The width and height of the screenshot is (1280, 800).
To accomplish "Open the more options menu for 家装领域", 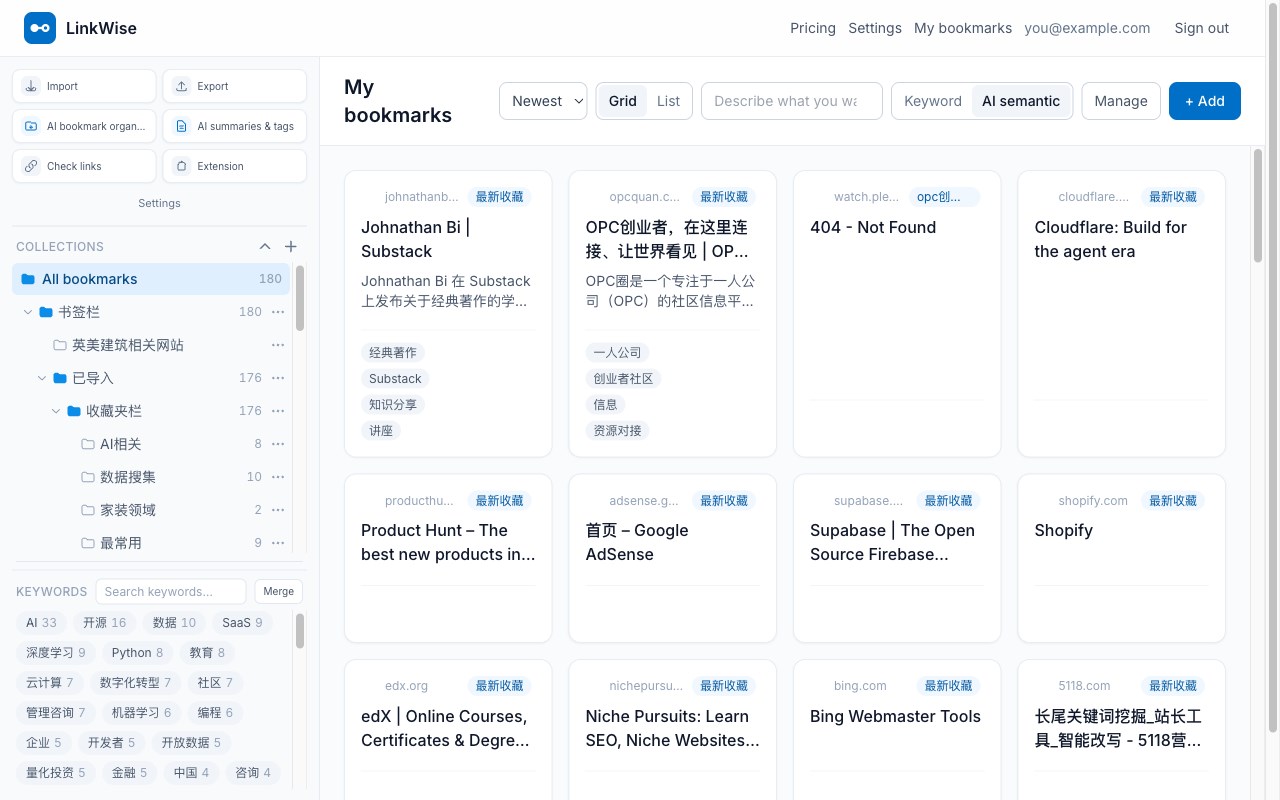I will pos(278,510).
